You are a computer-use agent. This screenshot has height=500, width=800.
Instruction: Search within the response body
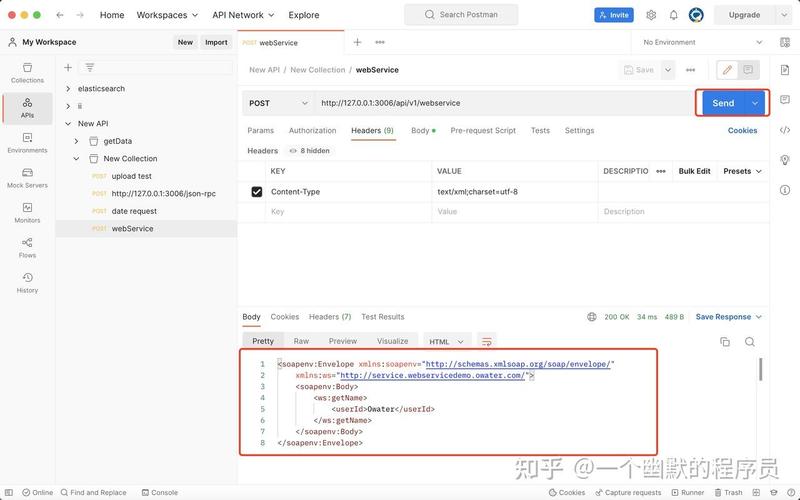[x=749, y=342]
